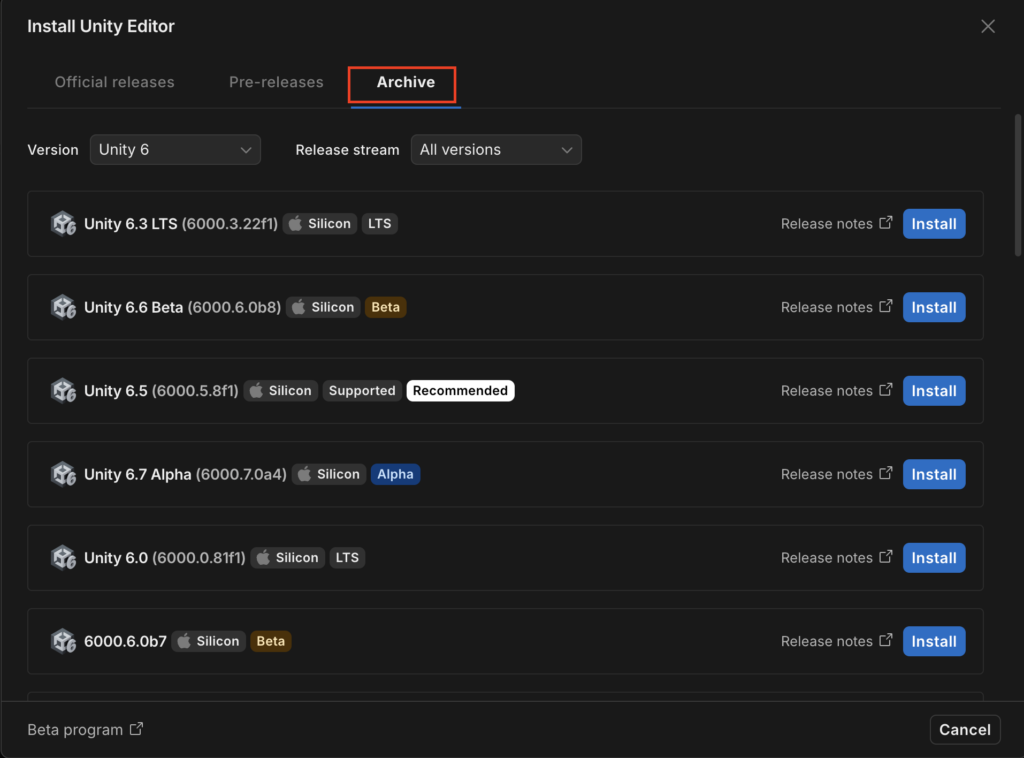Click the Install Unity Editor heading
The width and height of the screenshot is (1024, 758).
(101, 26)
